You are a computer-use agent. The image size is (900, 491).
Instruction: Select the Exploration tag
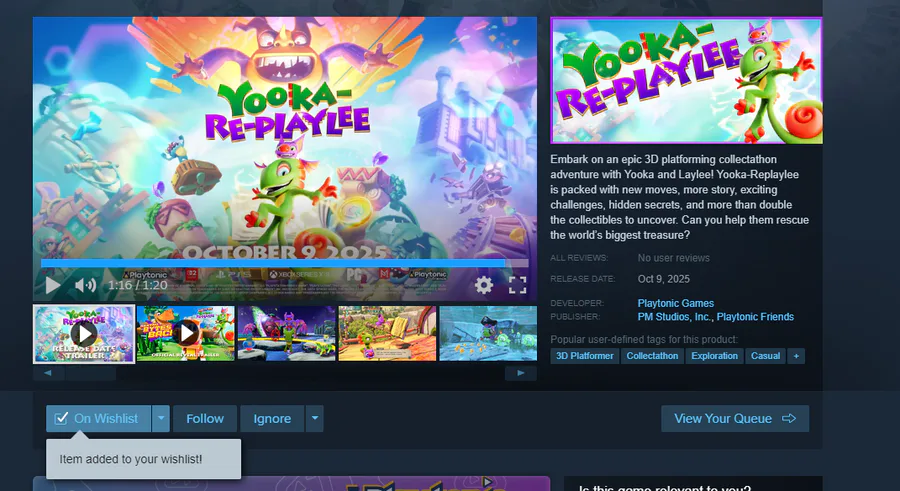pyautogui.click(x=714, y=356)
